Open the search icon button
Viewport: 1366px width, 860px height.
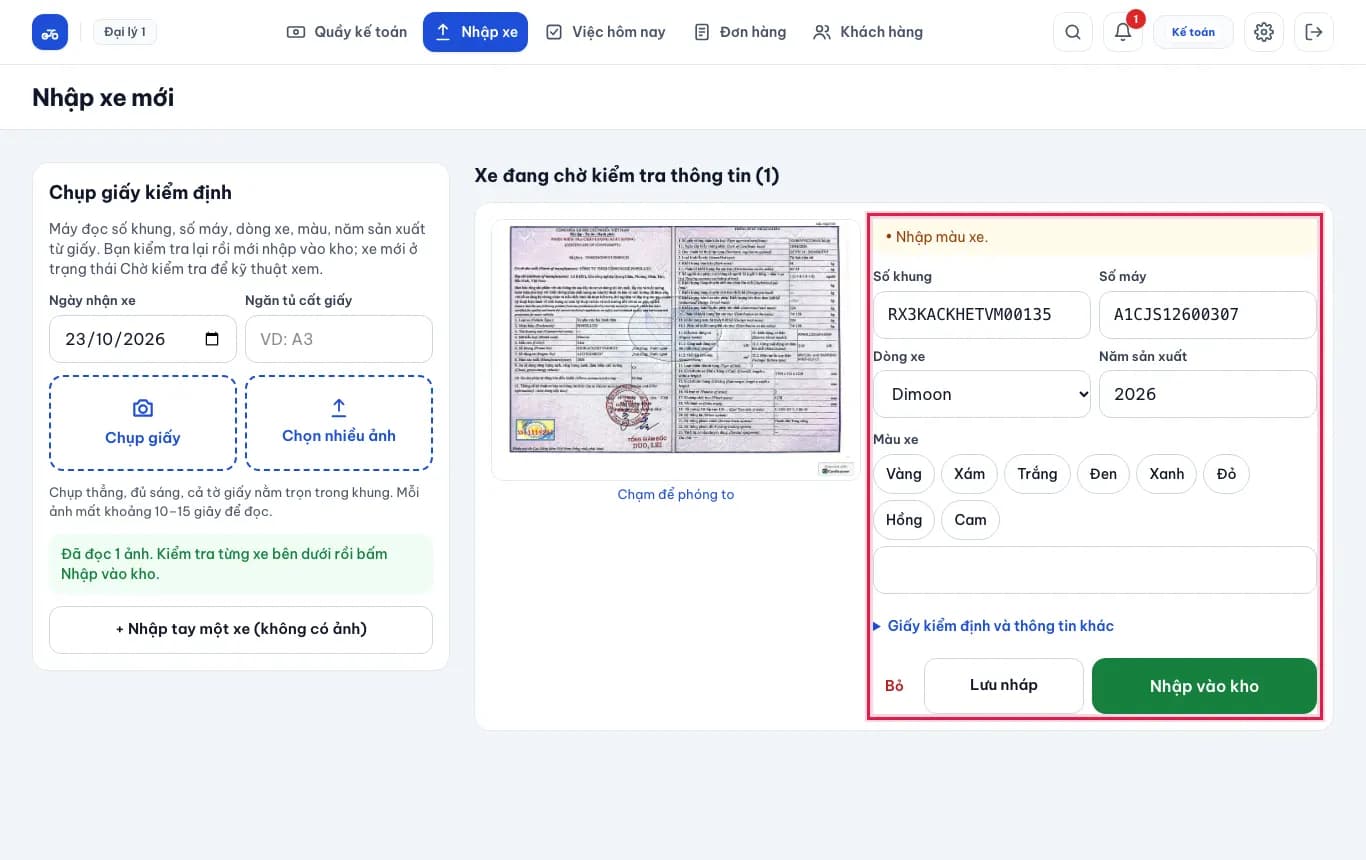(1073, 32)
